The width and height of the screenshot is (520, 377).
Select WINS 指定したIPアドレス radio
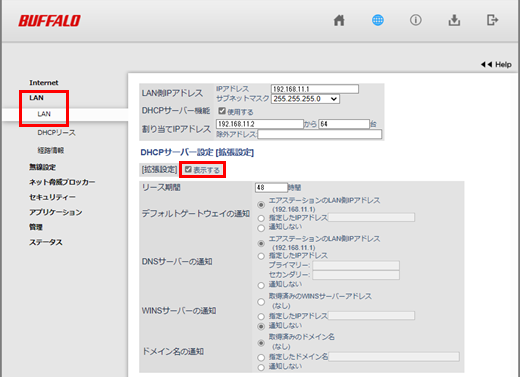tap(261, 316)
